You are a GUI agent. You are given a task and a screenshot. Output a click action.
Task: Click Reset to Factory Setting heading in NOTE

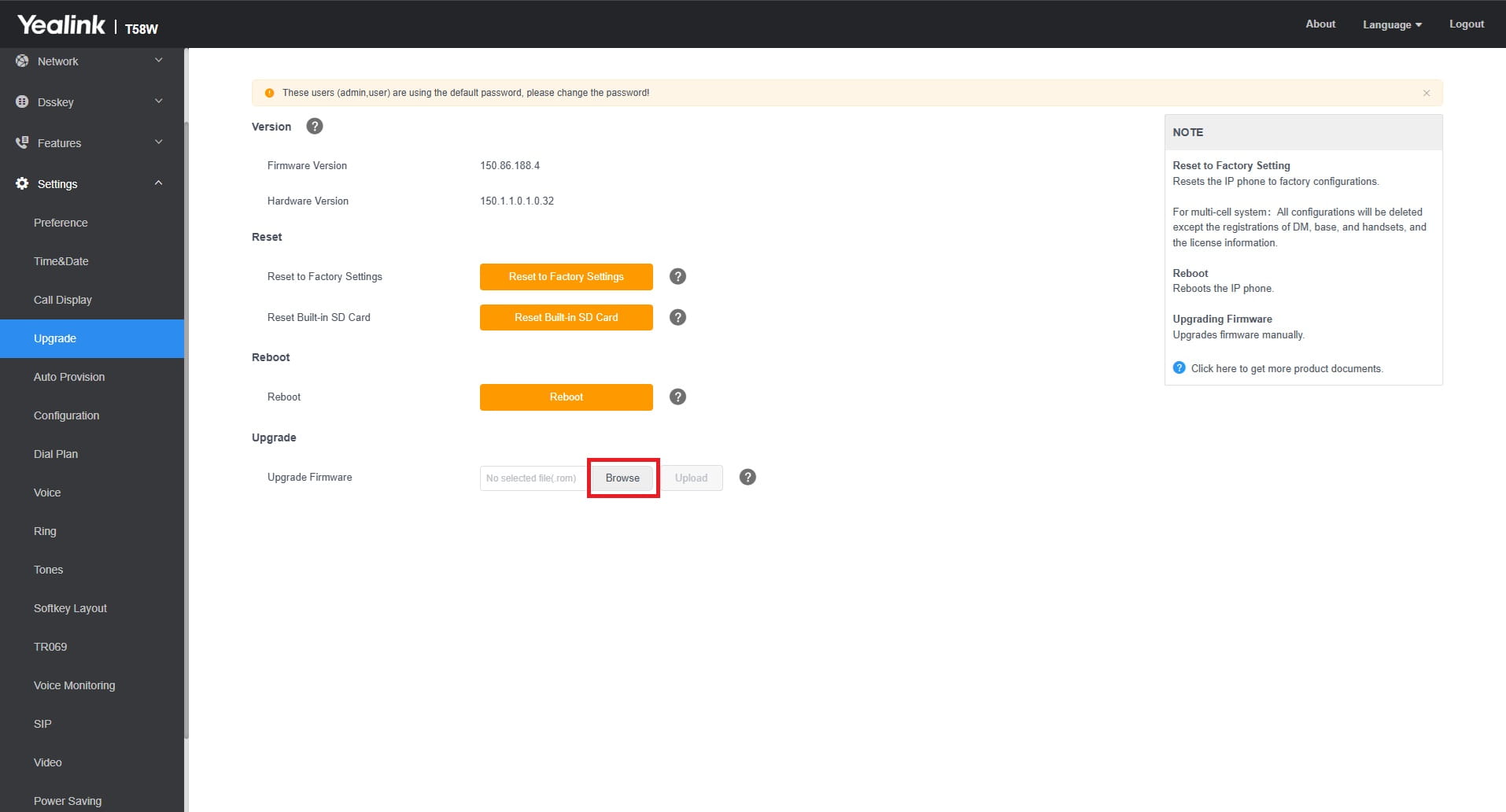pos(1231,165)
